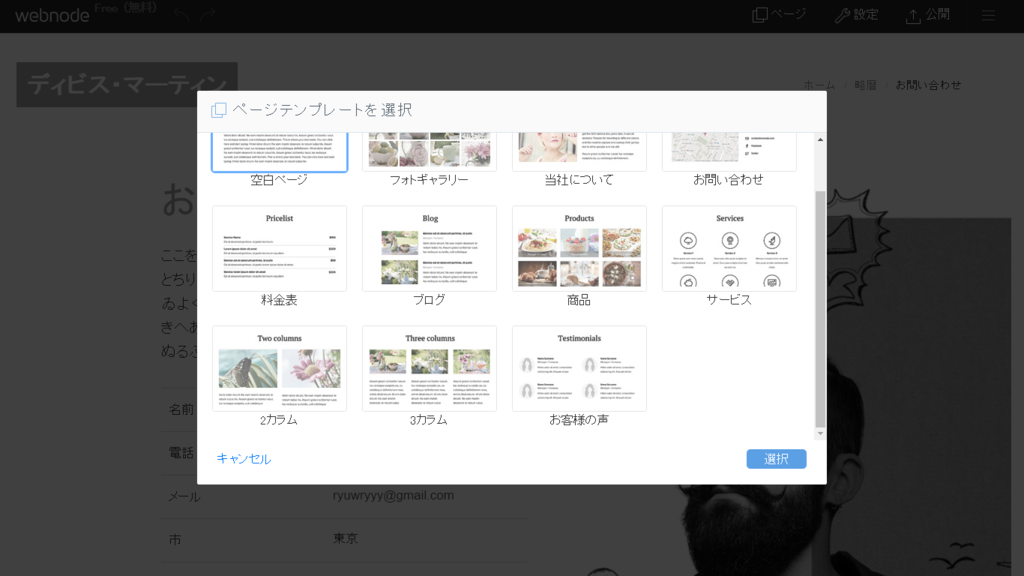Select the 空白ページ blank page template
This screenshot has width=1024, height=576.
tap(280, 152)
